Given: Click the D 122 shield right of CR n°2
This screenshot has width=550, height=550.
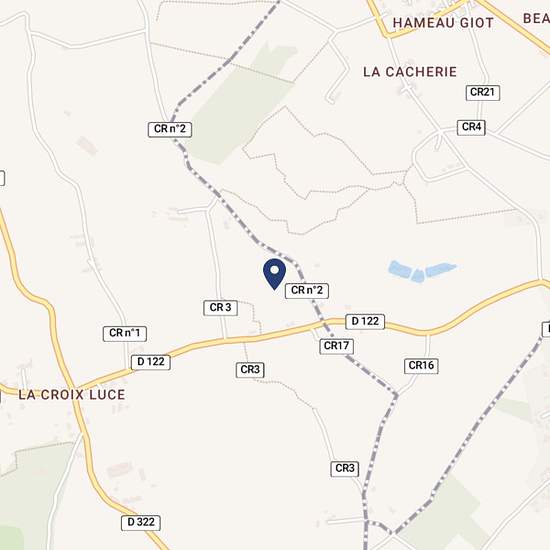Looking at the screenshot, I should click(x=365, y=321).
